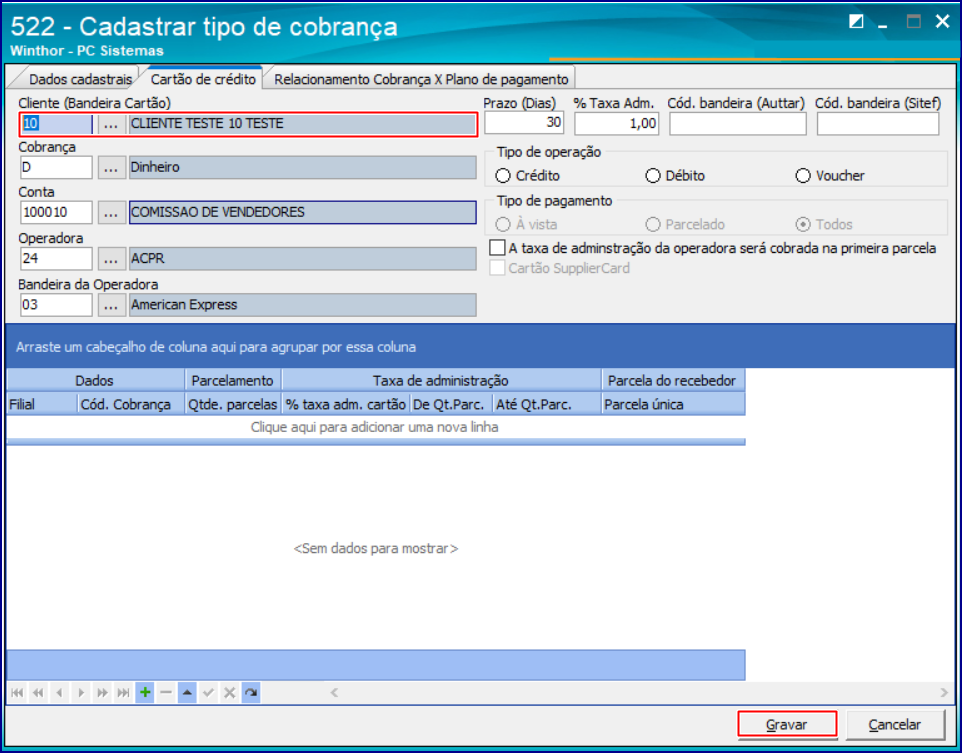This screenshot has height=753, width=962.
Task: Confirm row edit with checkmark icon
Action: [209, 693]
